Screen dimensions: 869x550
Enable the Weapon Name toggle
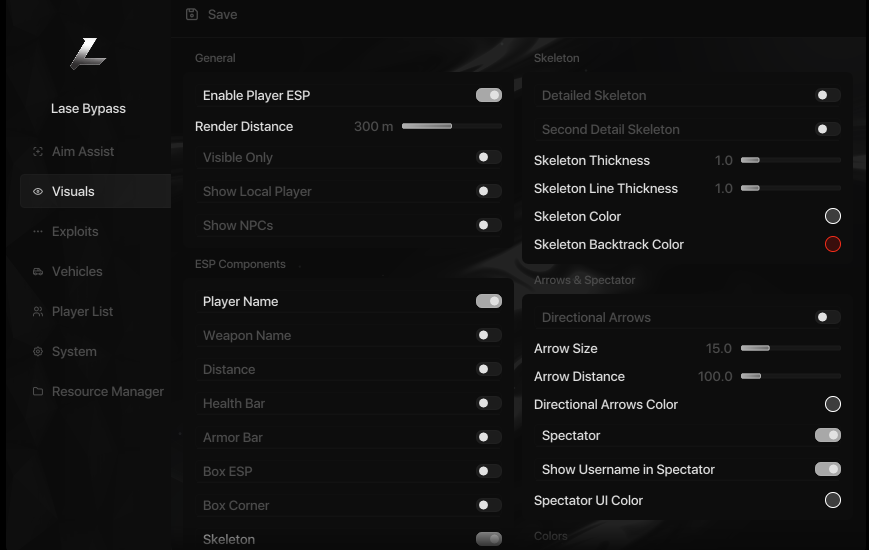(x=489, y=335)
